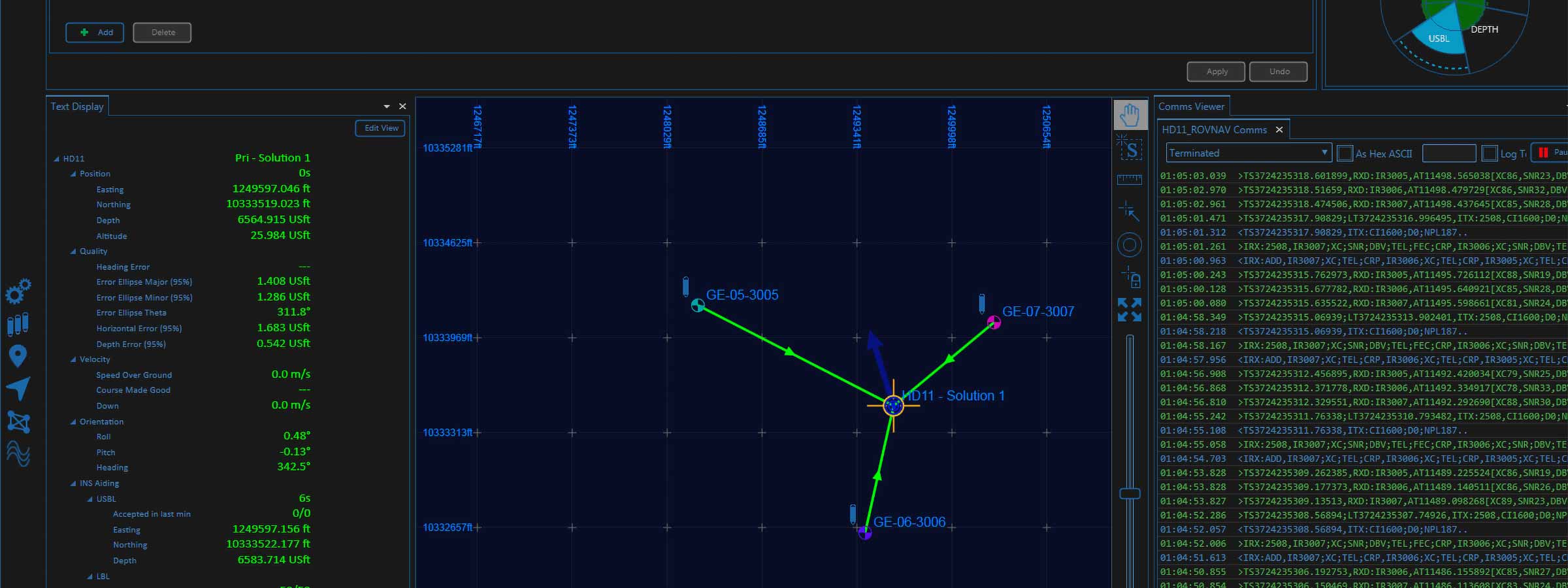The height and width of the screenshot is (588, 1568).
Task: Click the comms log line at 01:04:58.218
Action: point(1363,332)
